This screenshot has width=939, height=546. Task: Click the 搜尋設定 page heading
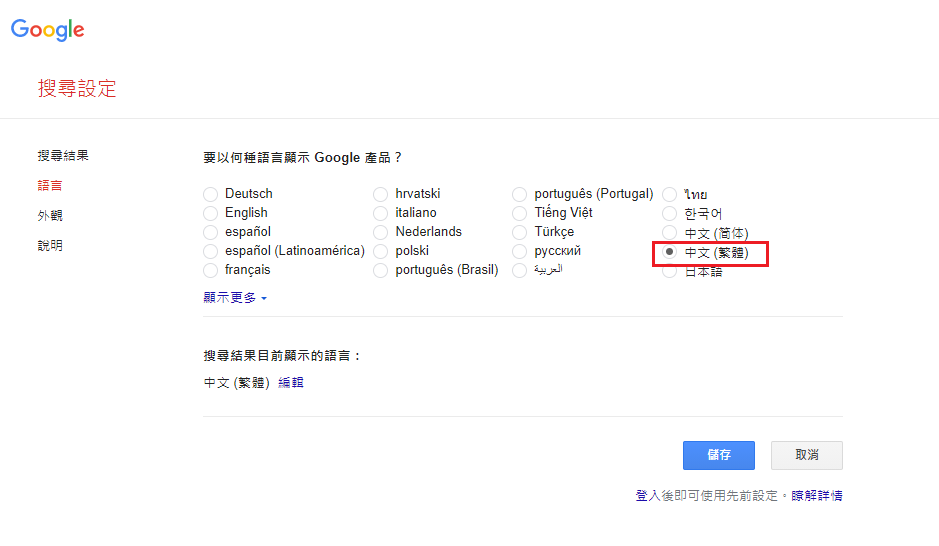click(x=77, y=89)
